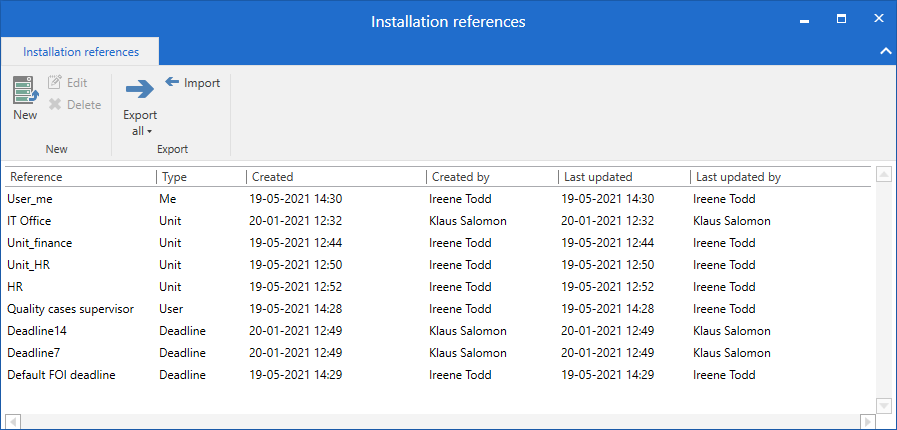
Task: Maximize the Installation references window
Action: tap(841, 19)
